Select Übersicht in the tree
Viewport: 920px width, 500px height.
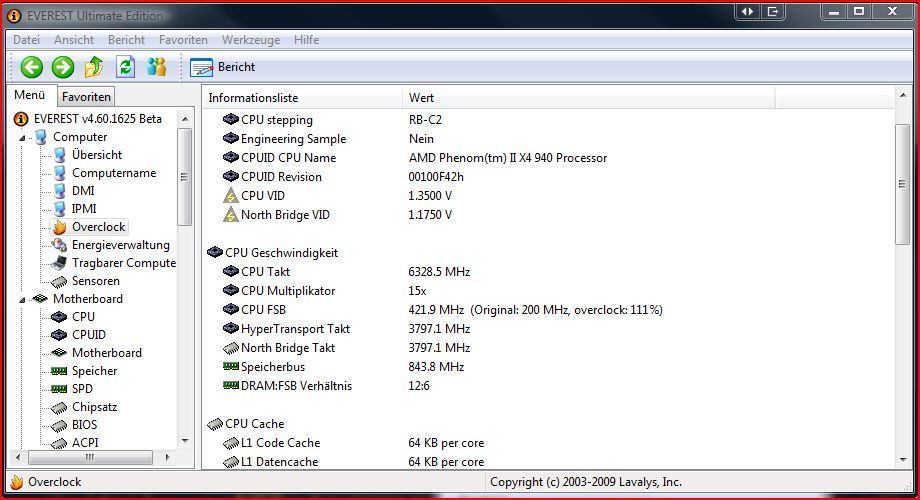97,155
